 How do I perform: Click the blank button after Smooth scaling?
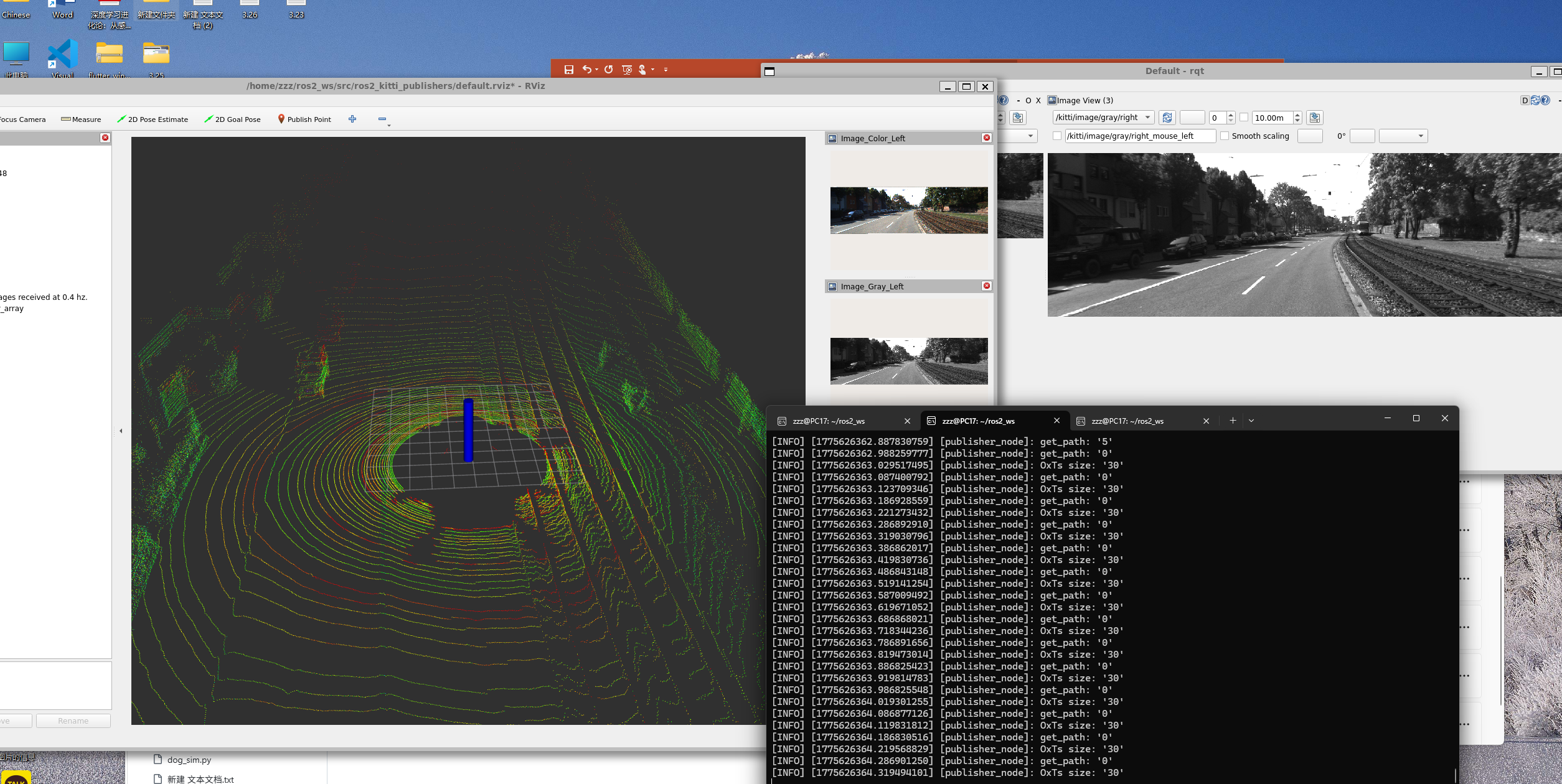click(x=1310, y=136)
